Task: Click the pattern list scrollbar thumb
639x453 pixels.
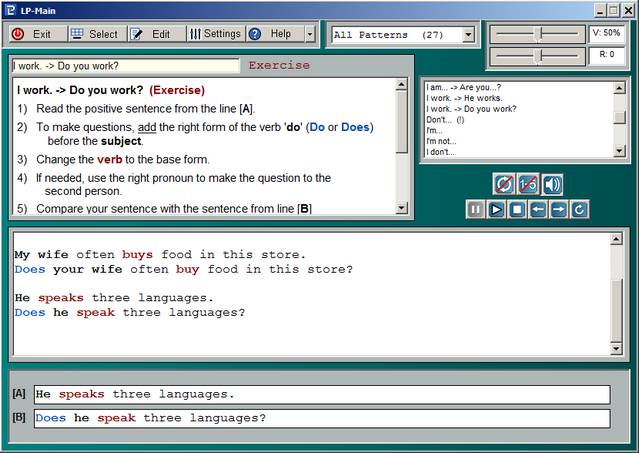Action: click(619, 117)
